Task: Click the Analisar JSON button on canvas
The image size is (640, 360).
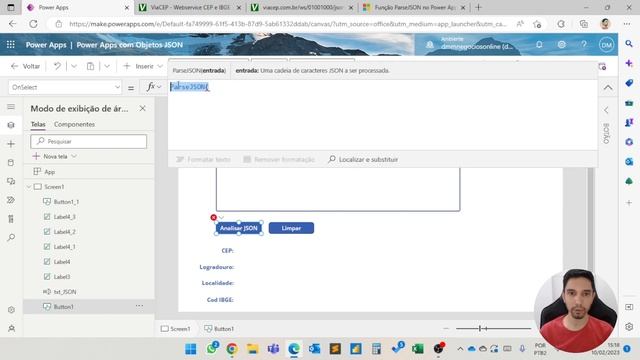Action: pos(239,228)
